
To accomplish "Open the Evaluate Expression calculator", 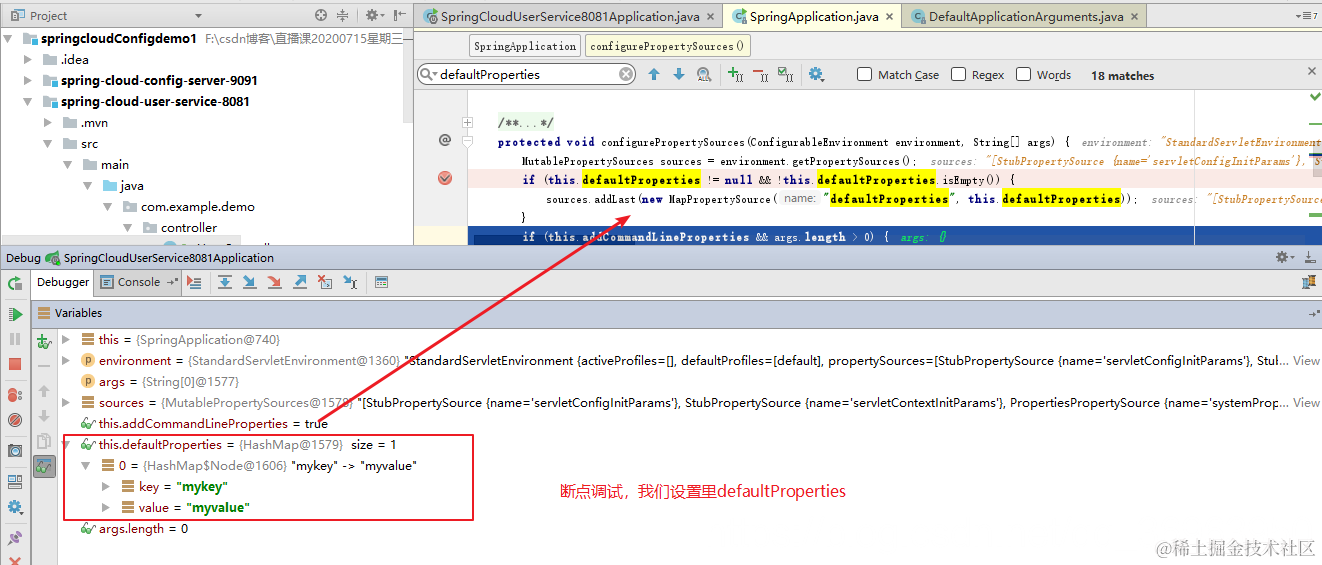I will coord(381,283).
